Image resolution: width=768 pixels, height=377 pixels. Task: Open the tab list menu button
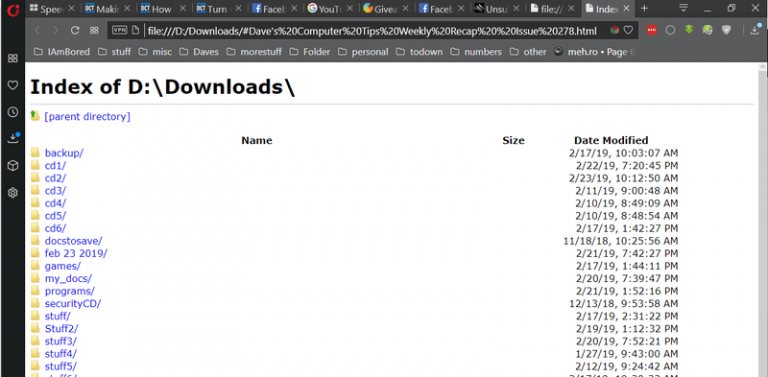coord(683,8)
